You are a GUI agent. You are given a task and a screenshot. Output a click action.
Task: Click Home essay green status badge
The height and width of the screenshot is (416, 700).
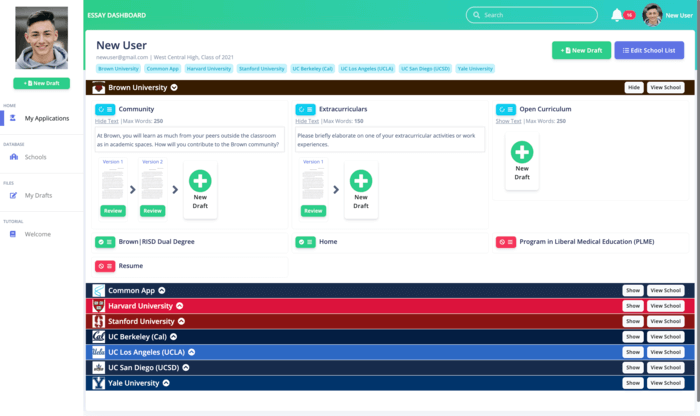click(305, 242)
